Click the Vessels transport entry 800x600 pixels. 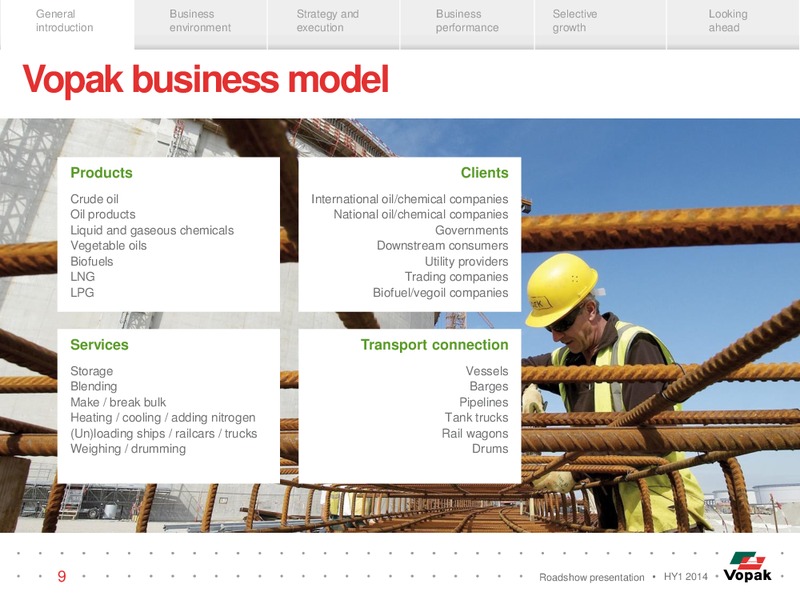(x=487, y=371)
